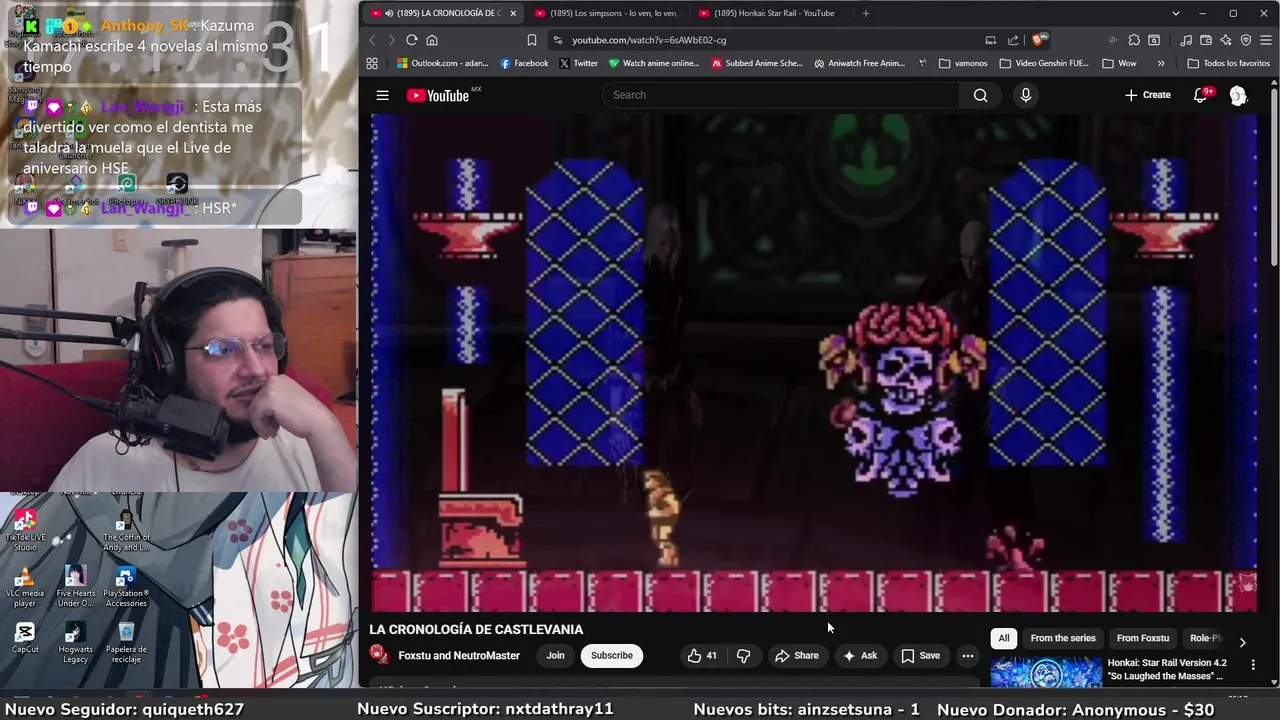1280x720 pixels.
Task: Click the Castlevania video player
Action: (815, 362)
